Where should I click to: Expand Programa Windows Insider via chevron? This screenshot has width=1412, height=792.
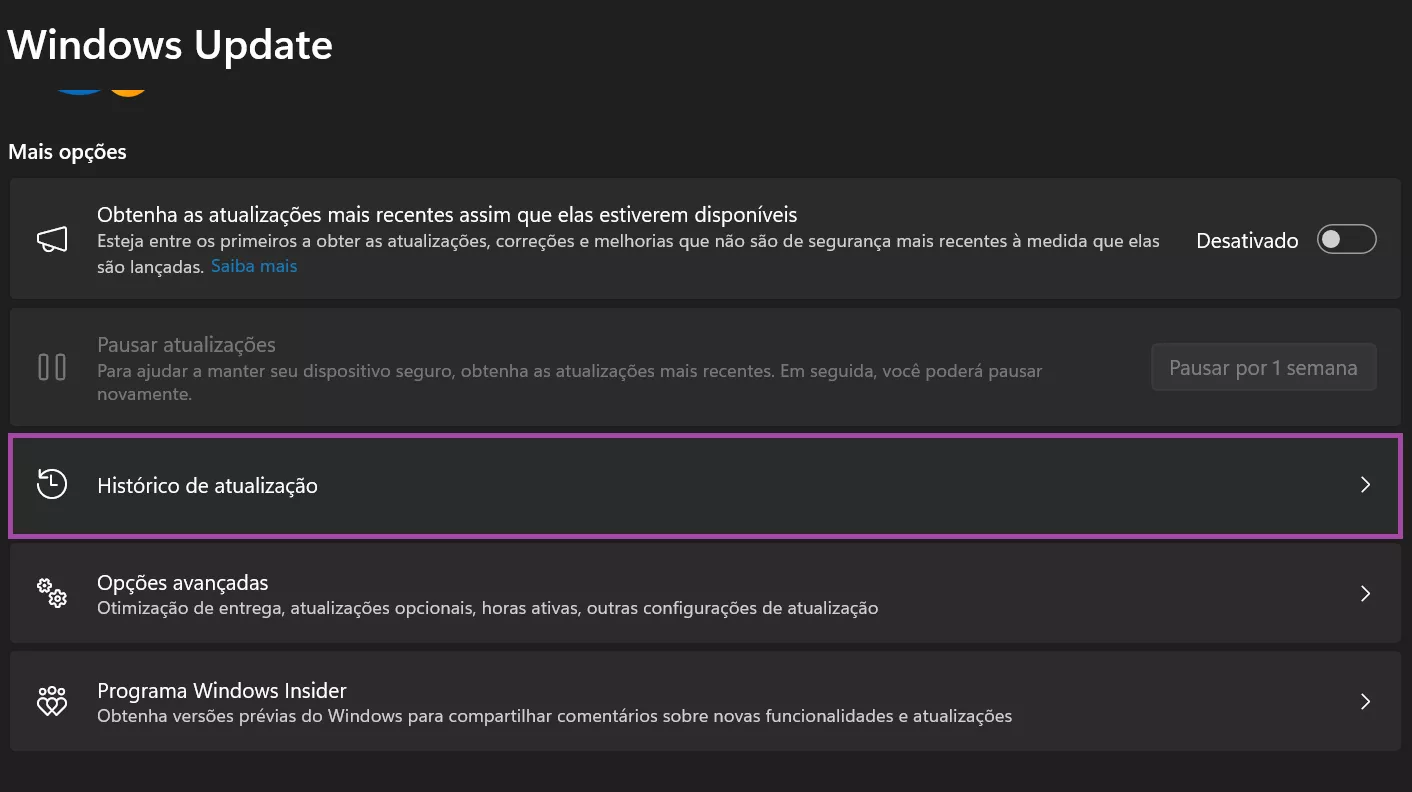tap(1365, 701)
